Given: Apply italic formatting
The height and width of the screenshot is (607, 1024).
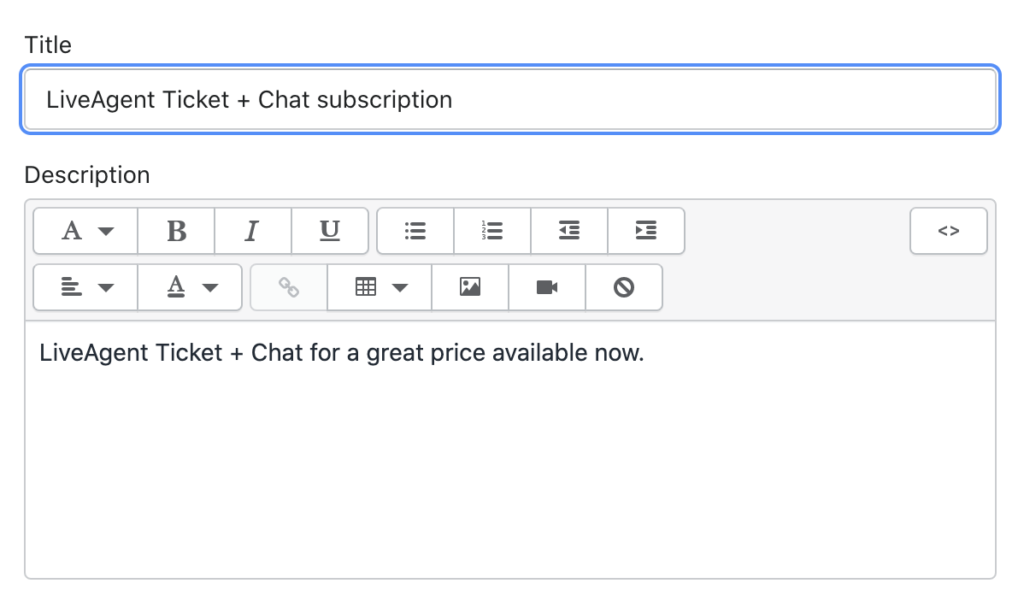Looking at the screenshot, I should coord(252,231).
